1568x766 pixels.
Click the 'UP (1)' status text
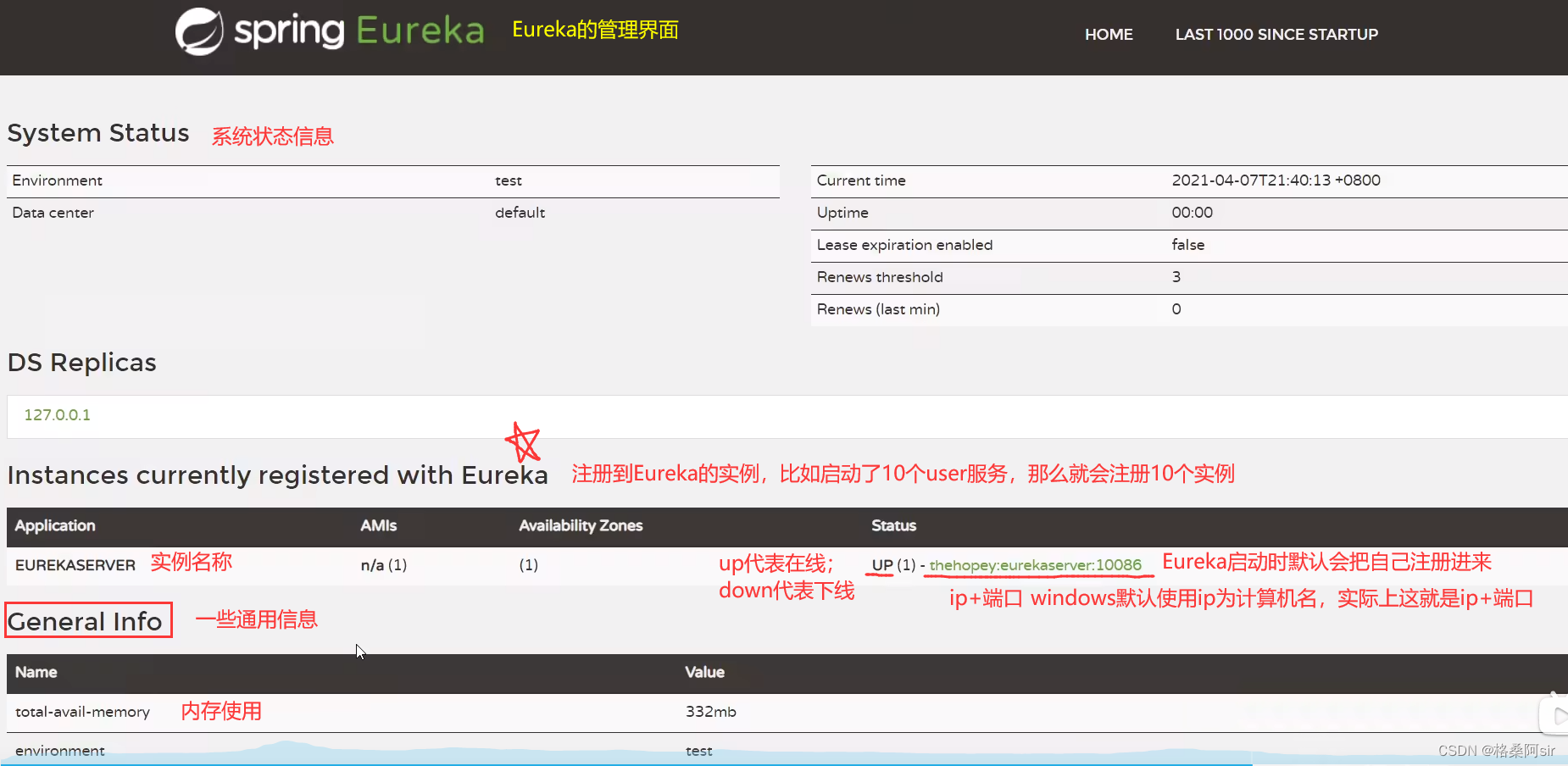[x=893, y=565]
